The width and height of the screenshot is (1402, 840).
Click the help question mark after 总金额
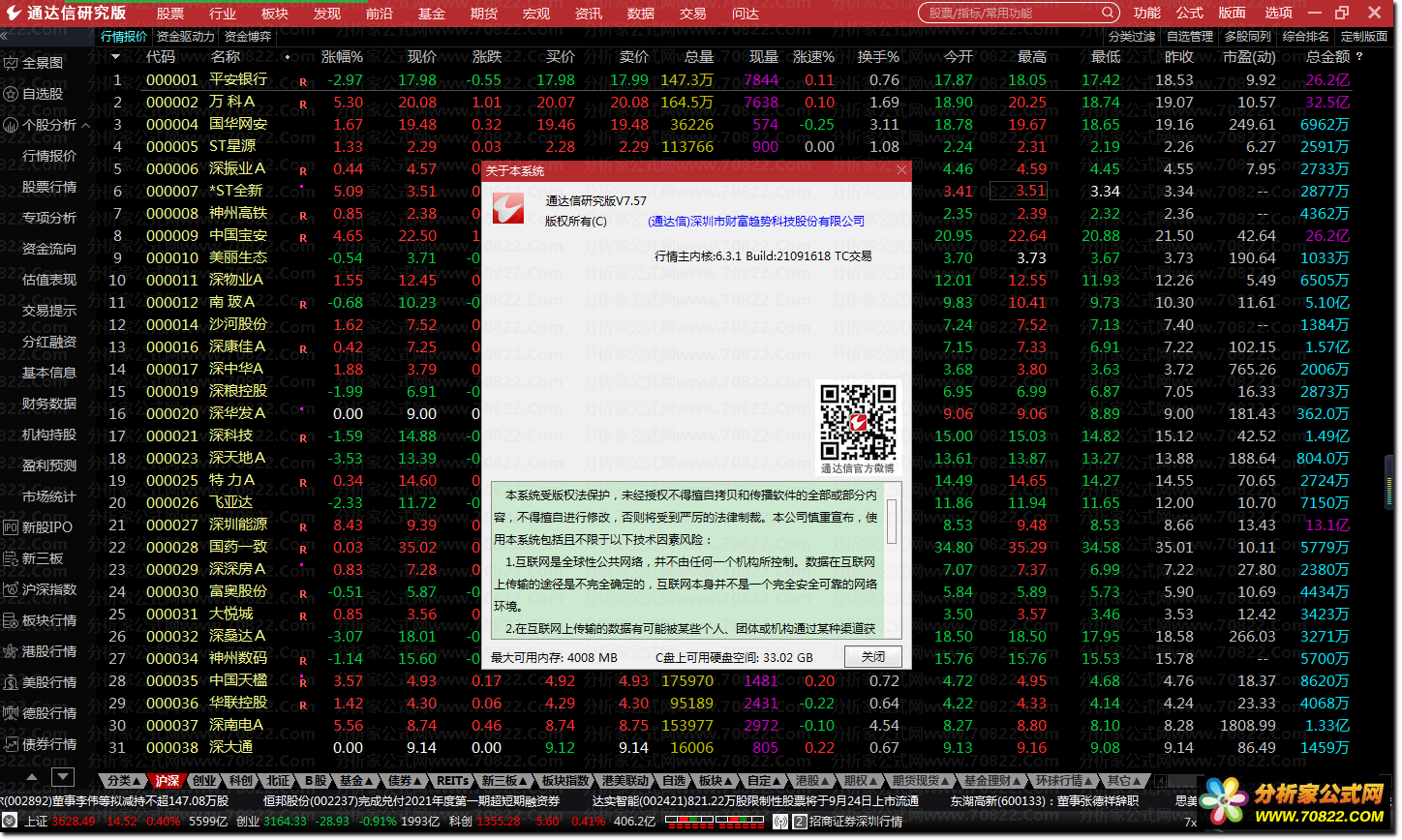tap(1360, 57)
